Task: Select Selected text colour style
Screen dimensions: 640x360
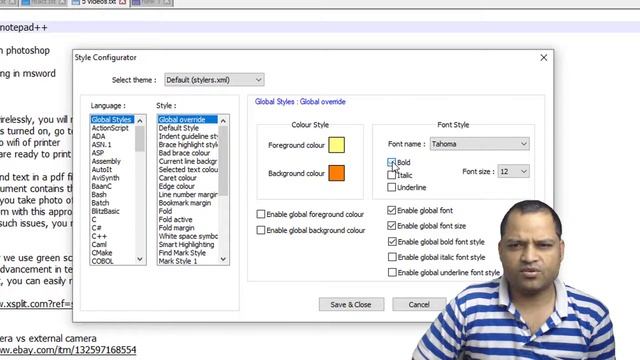Action: click(188, 169)
